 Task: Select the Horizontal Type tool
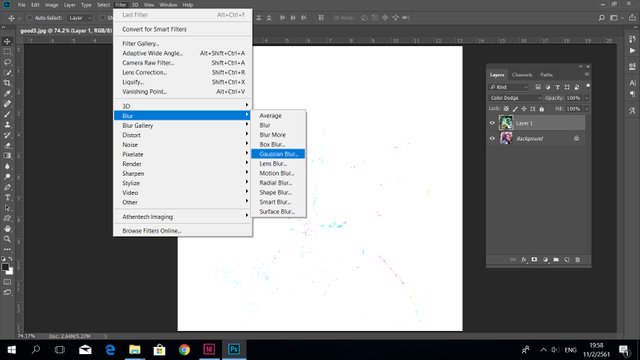click(7, 198)
